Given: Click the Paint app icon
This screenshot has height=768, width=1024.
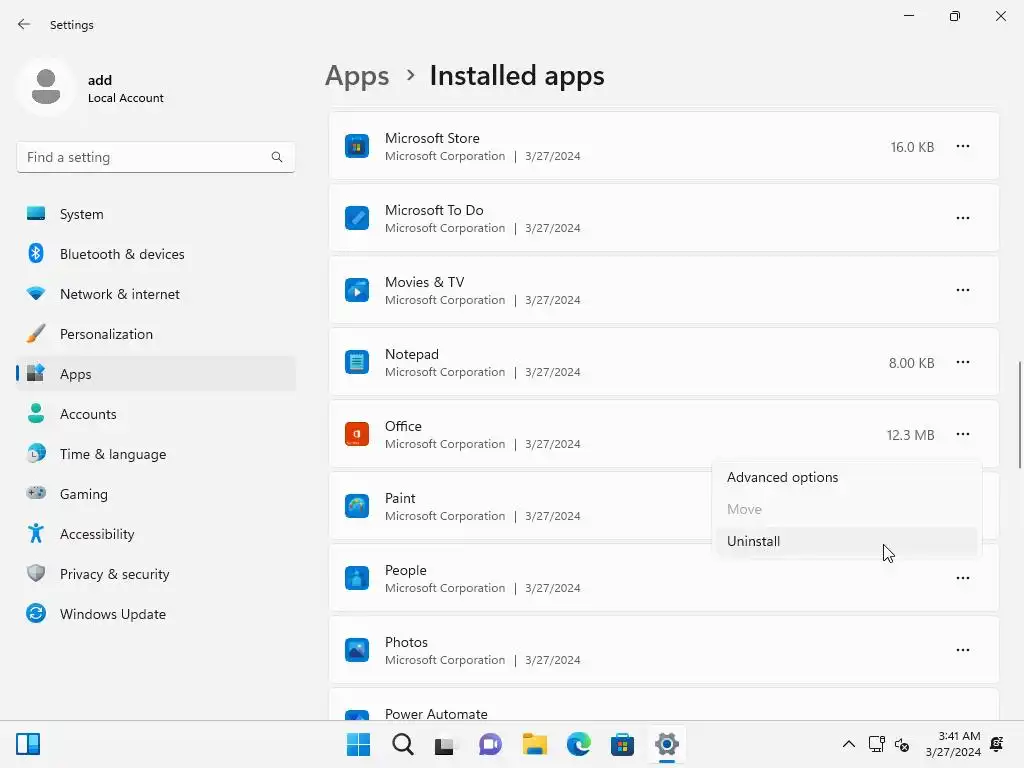Looking at the screenshot, I should [357, 506].
